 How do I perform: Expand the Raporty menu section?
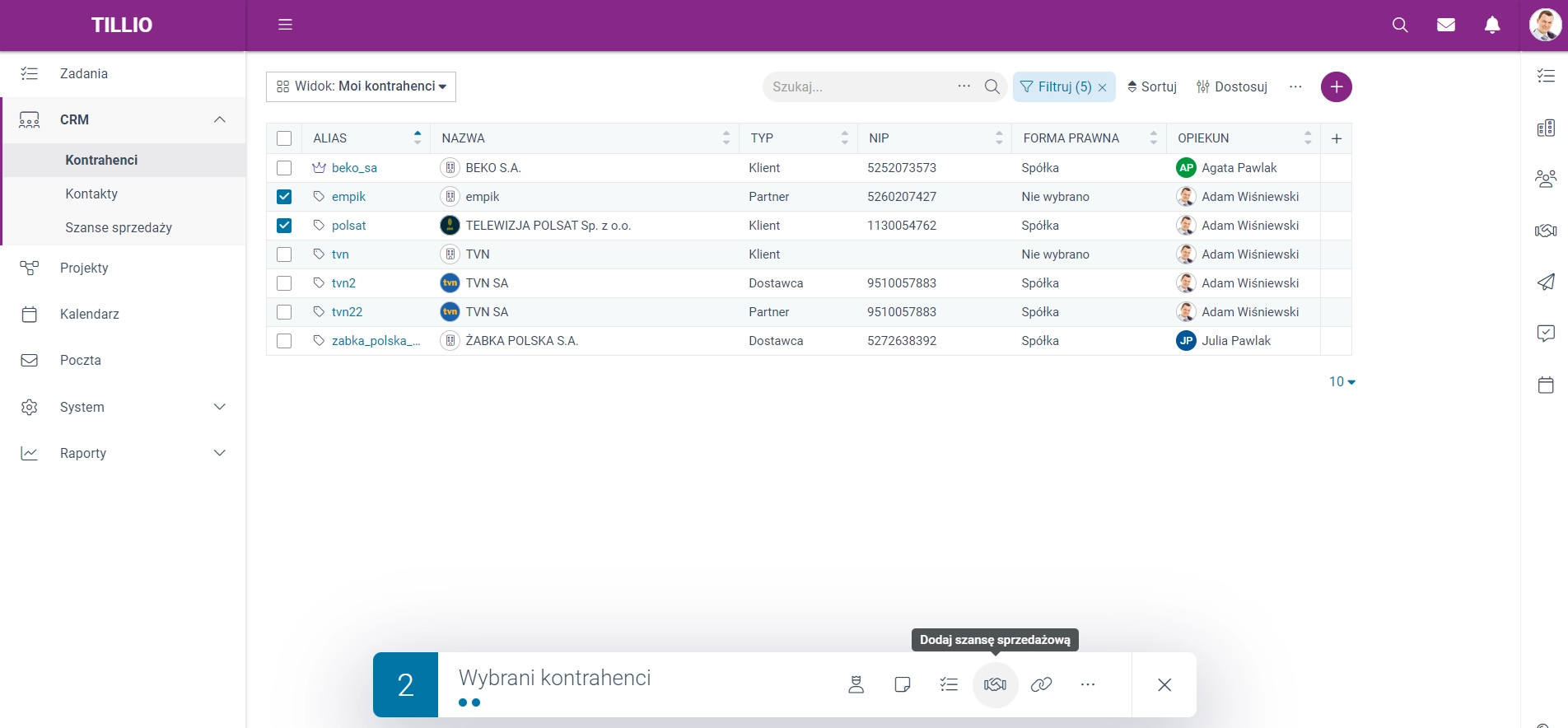(x=219, y=453)
